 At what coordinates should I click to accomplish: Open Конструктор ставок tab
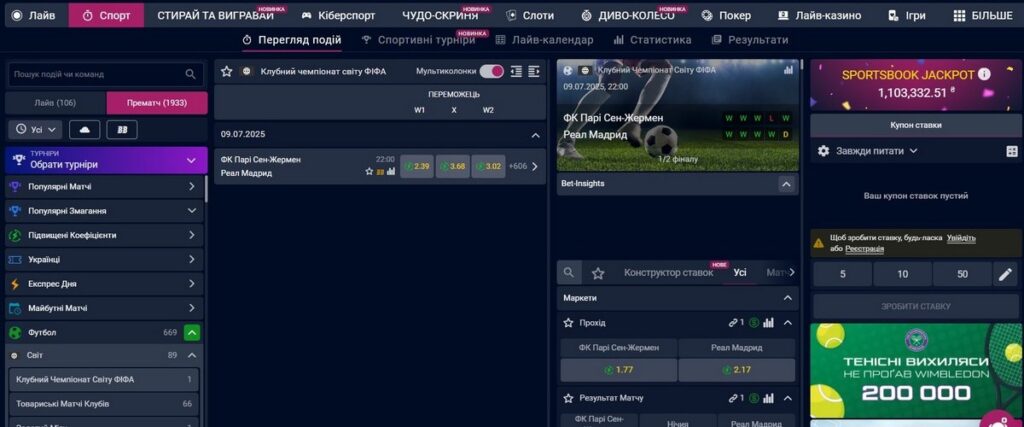click(x=668, y=272)
